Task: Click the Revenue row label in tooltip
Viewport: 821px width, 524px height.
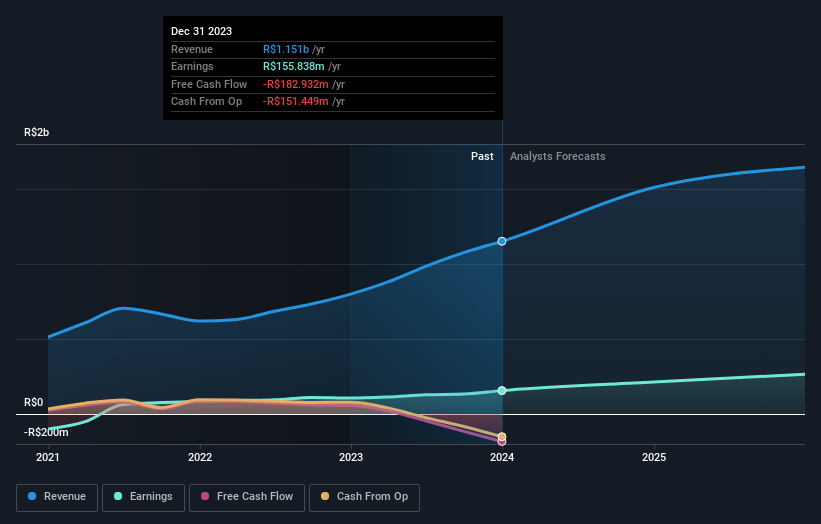Action: [192, 49]
